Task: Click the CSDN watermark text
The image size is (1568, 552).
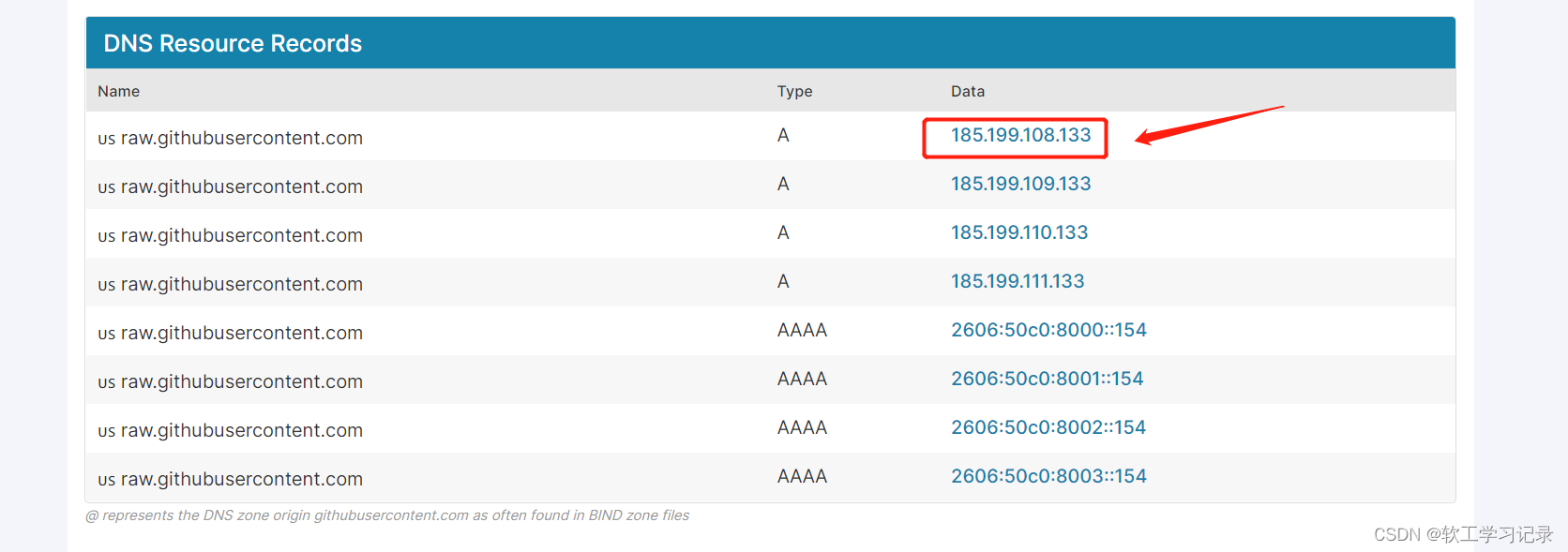Action: coord(1463,534)
